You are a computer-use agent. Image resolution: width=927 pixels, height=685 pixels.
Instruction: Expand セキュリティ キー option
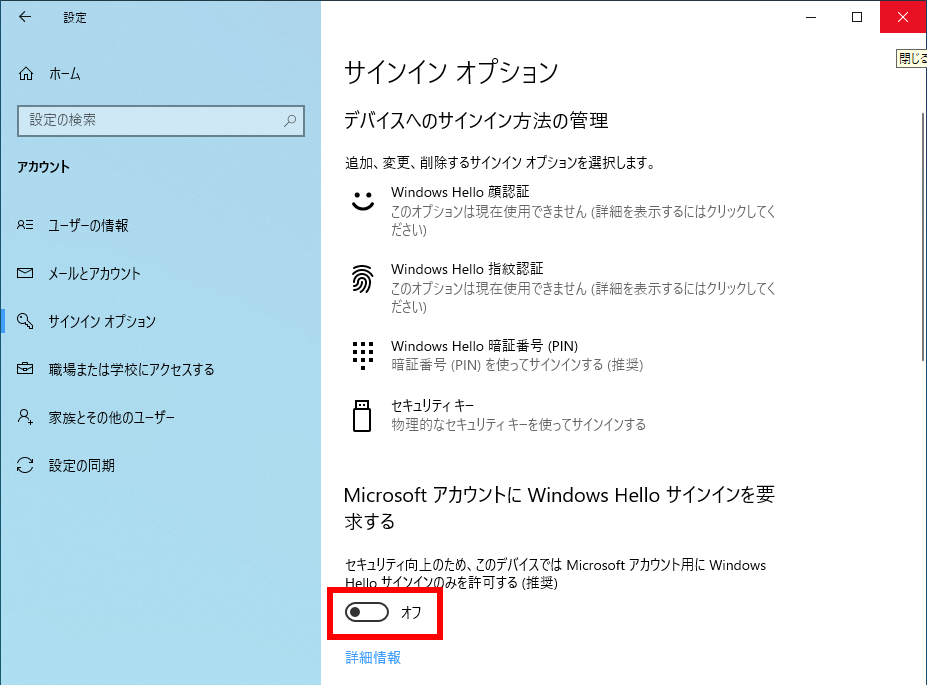pos(563,415)
